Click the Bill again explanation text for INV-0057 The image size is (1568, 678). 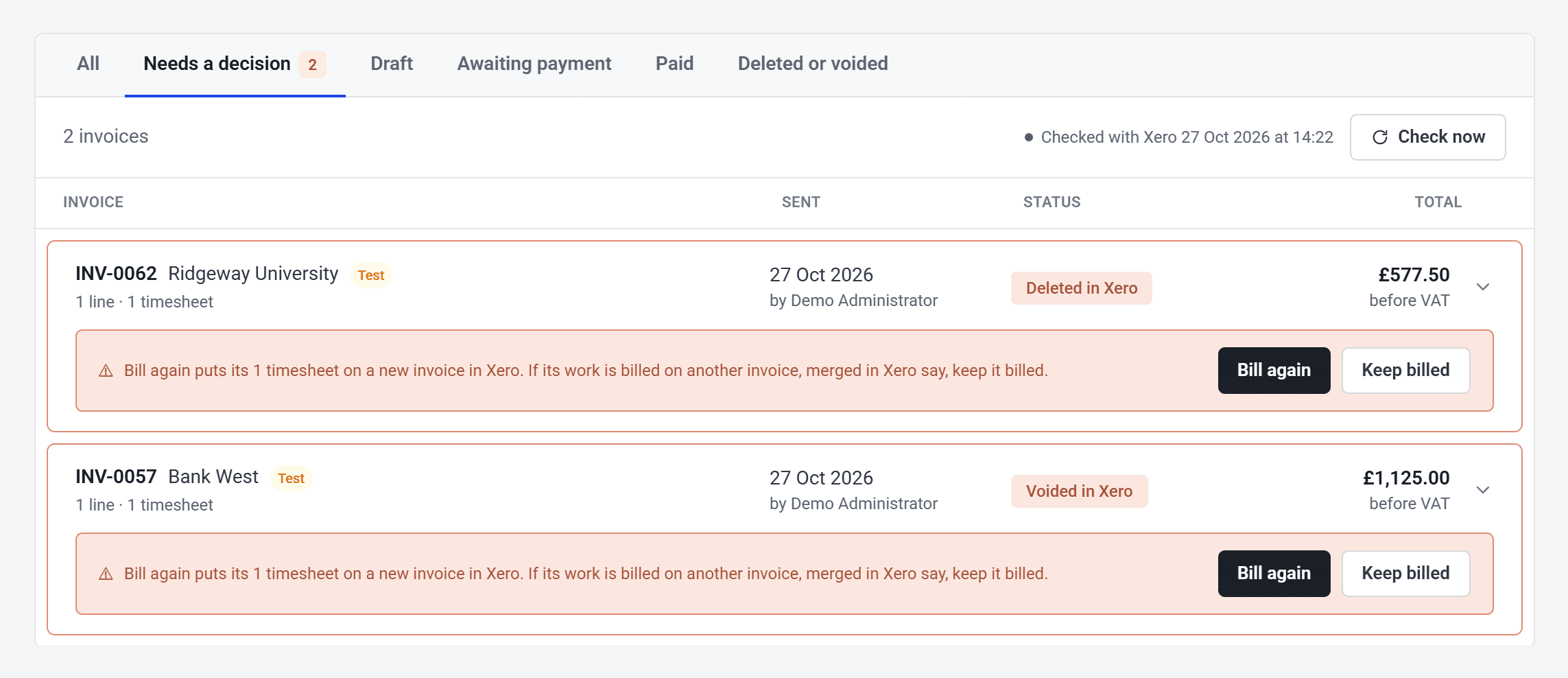(586, 574)
